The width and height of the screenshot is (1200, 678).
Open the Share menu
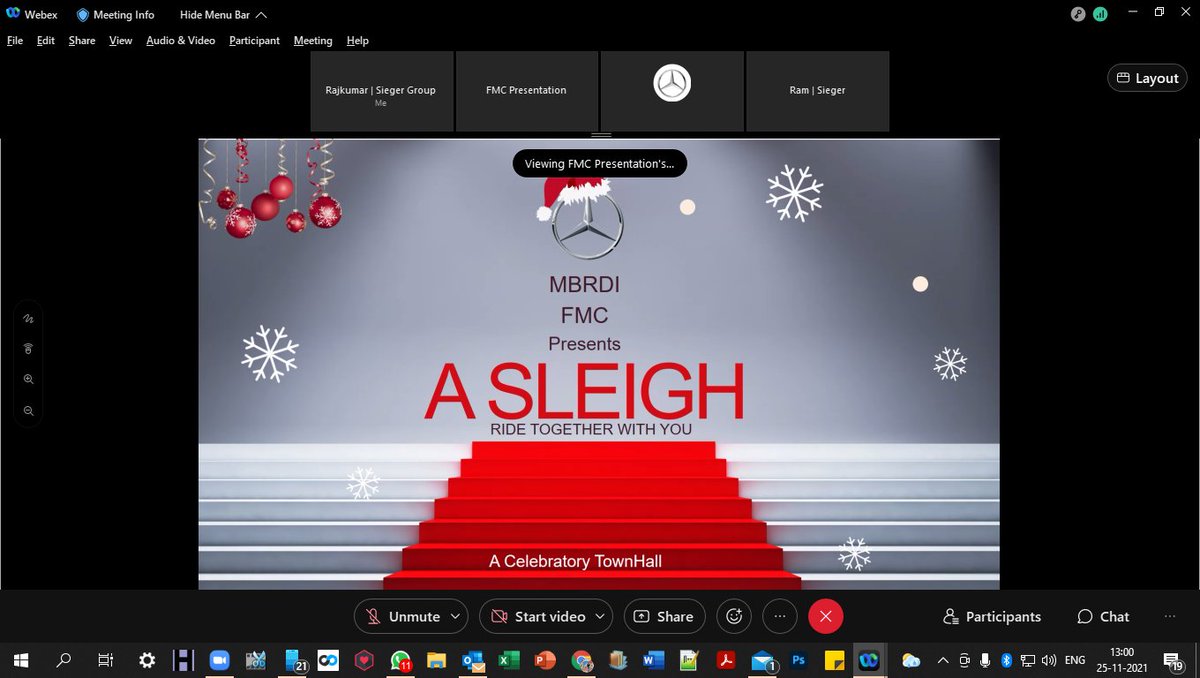[x=82, y=40]
